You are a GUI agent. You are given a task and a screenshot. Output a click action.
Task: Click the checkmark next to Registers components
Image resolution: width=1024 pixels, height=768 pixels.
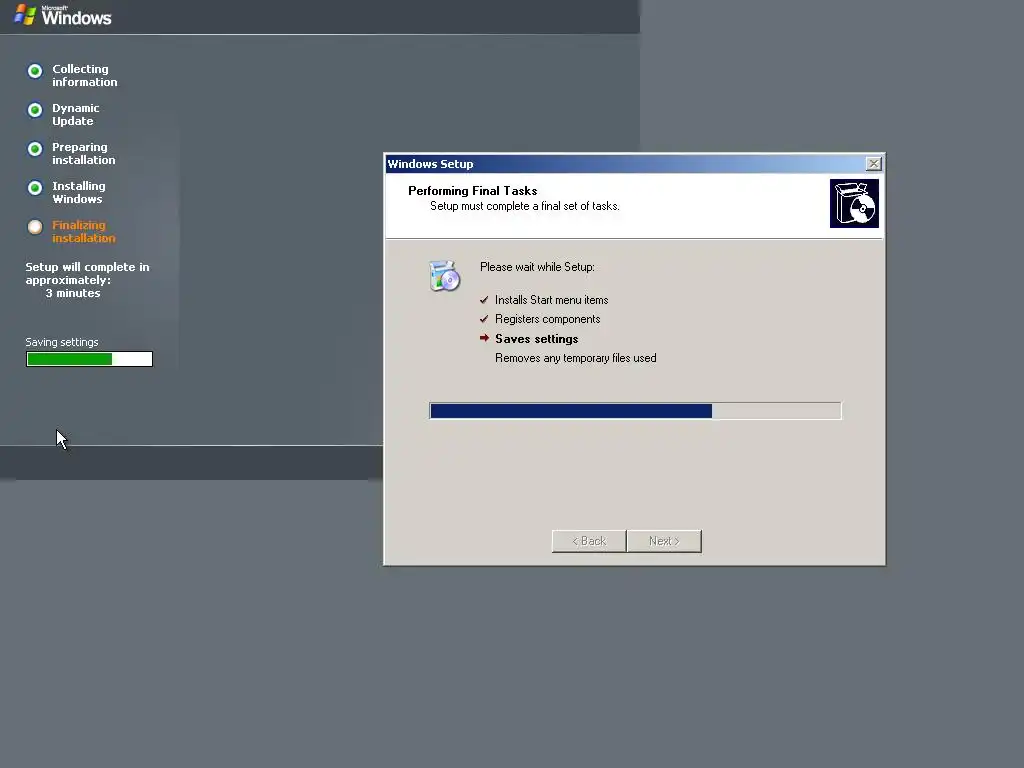click(x=484, y=319)
